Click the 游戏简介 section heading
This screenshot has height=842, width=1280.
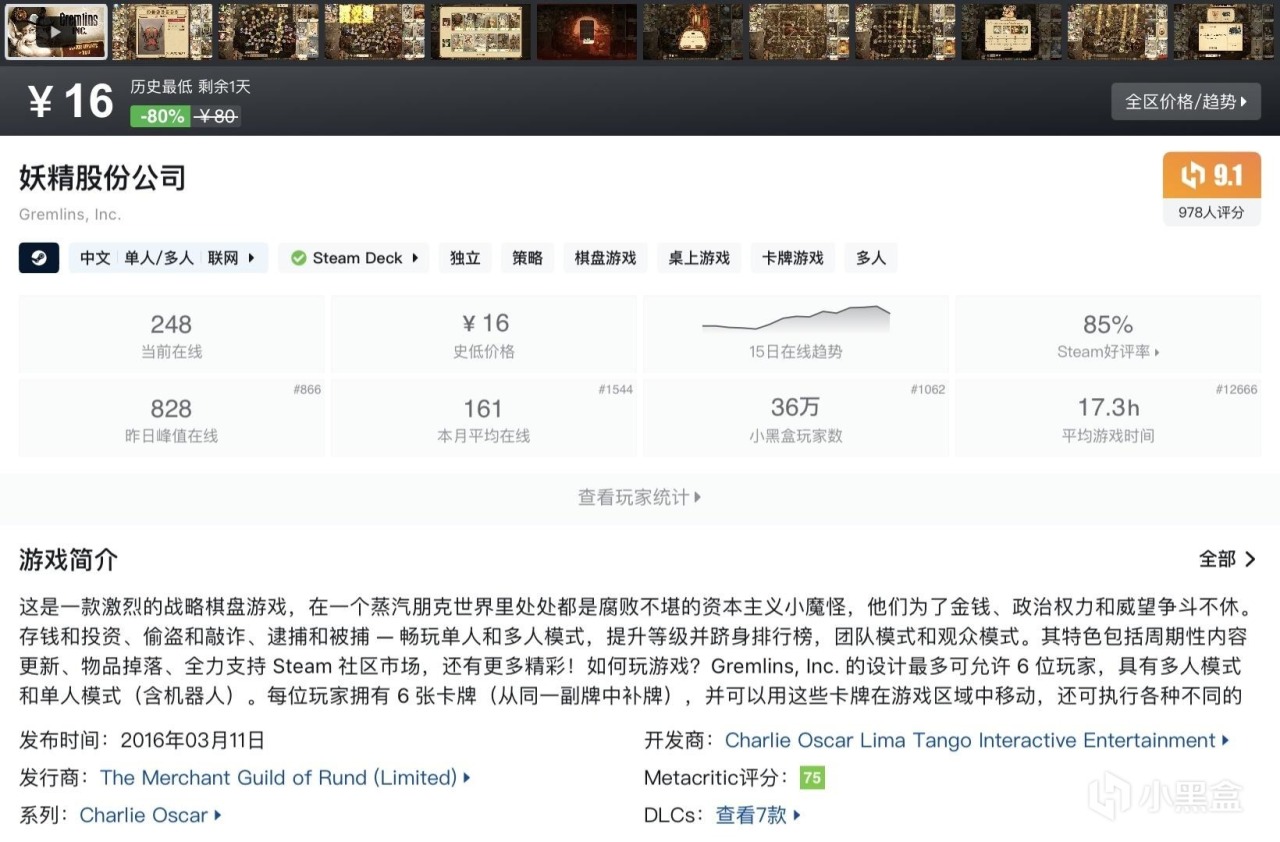[x=68, y=559]
